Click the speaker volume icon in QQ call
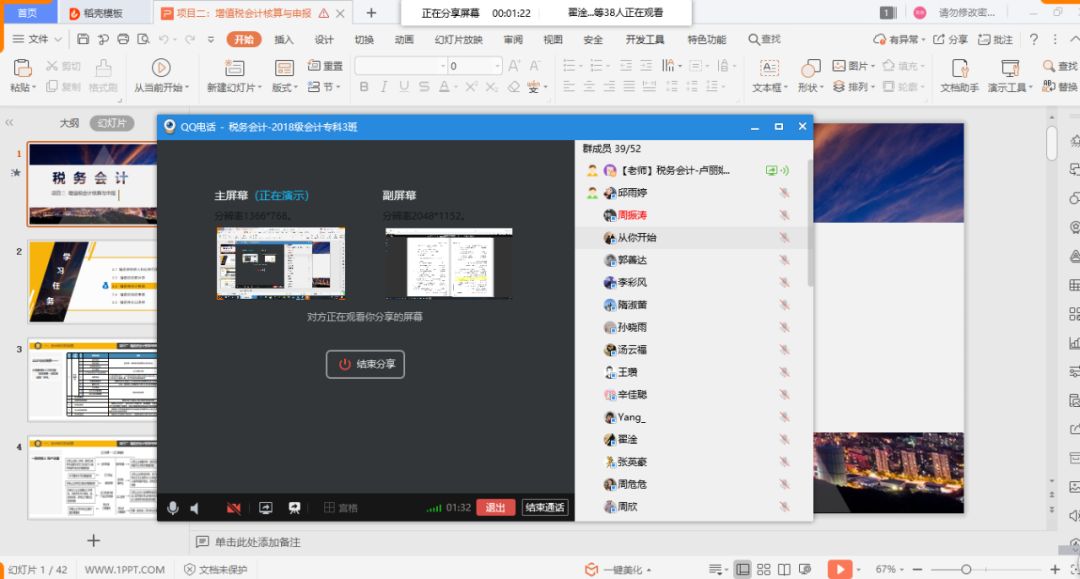 pyautogui.click(x=195, y=508)
